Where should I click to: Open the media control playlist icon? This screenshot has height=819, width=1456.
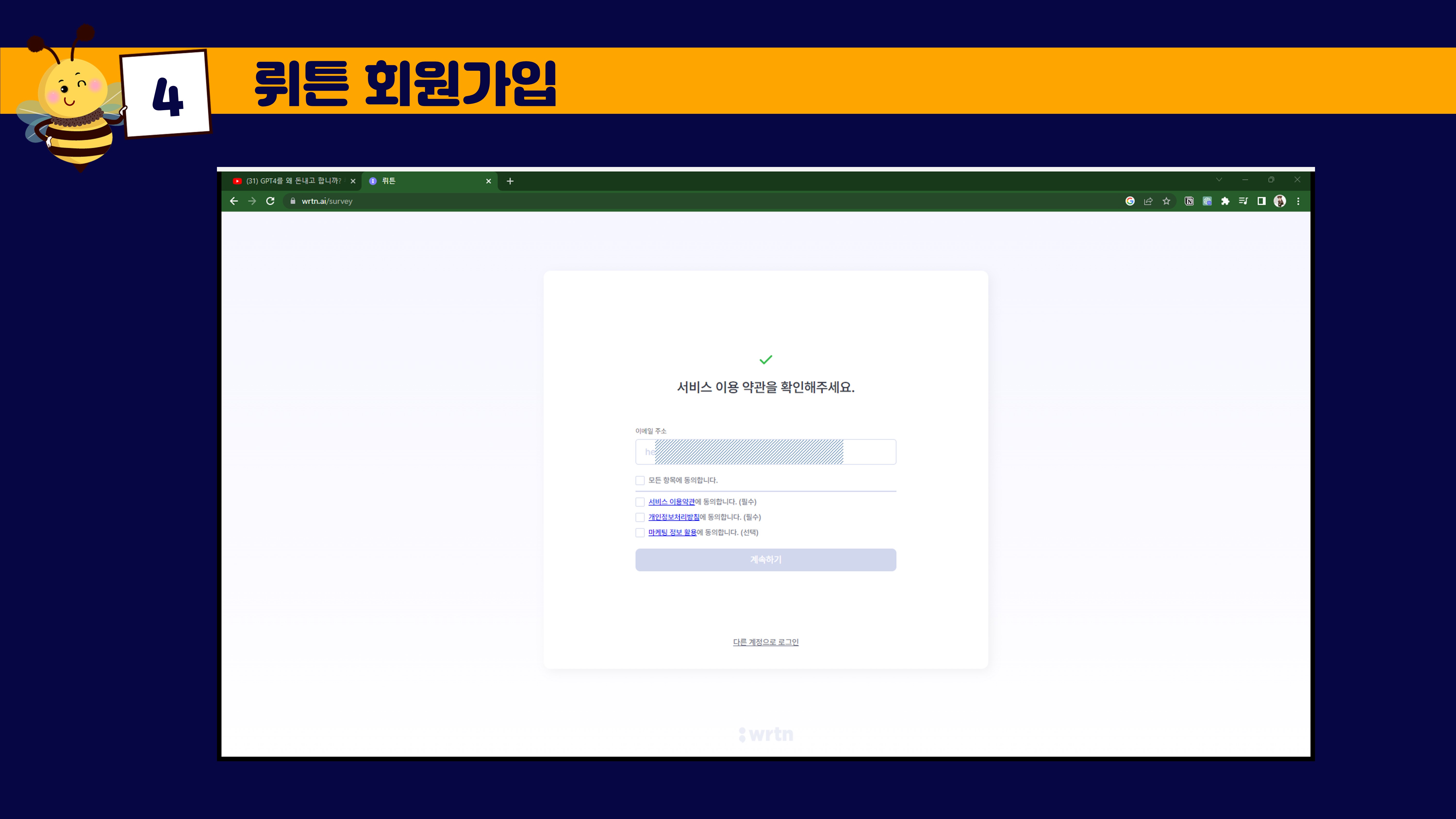coord(1243,201)
